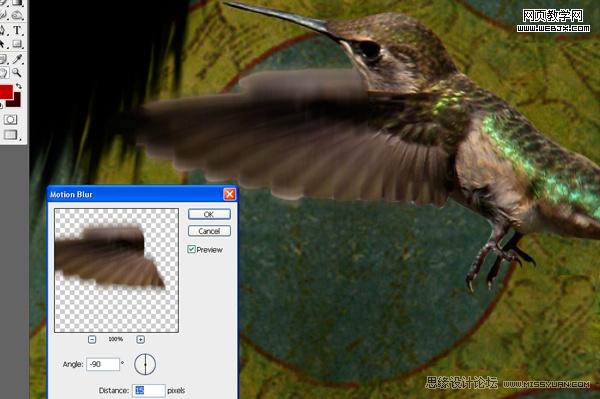Select the Rectangle shape tool
Screen dimensions: 600x399
coord(17,44)
